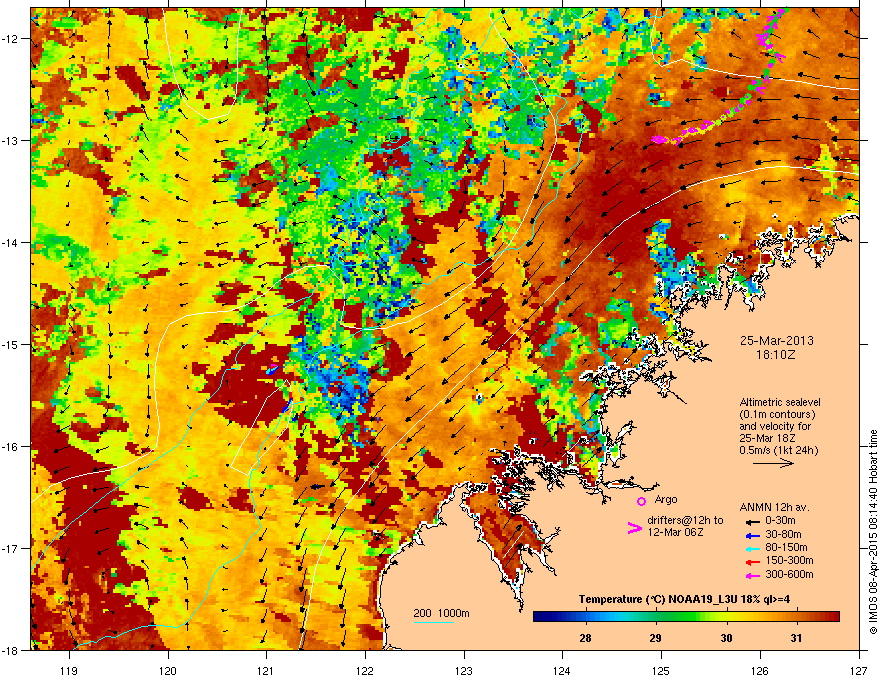Click the '0-30m' depth label
The width and height of the screenshot is (880, 680).
pos(780,521)
